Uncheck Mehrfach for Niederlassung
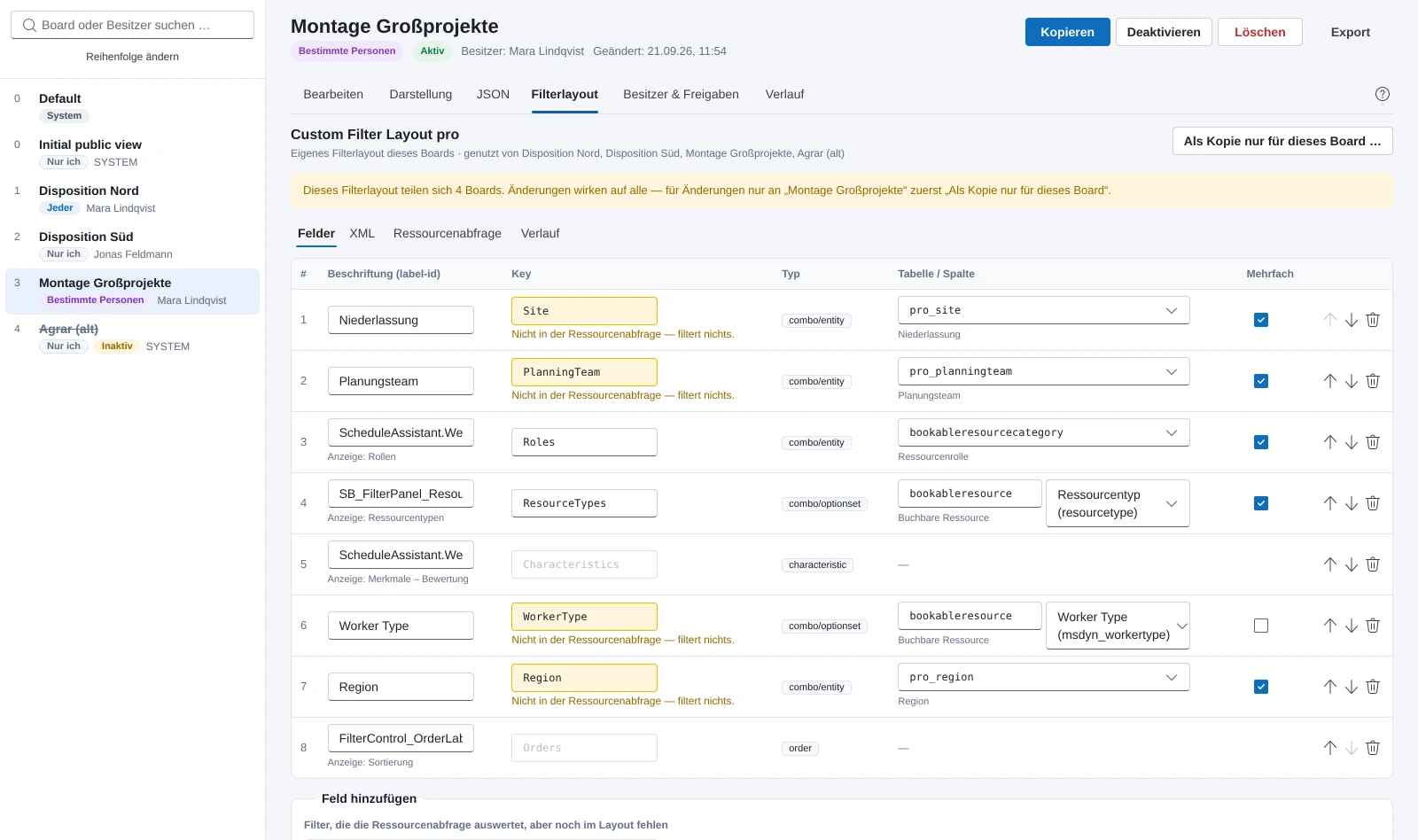The width and height of the screenshot is (1418, 840). pyautogui.click(x=1261, y=320)
